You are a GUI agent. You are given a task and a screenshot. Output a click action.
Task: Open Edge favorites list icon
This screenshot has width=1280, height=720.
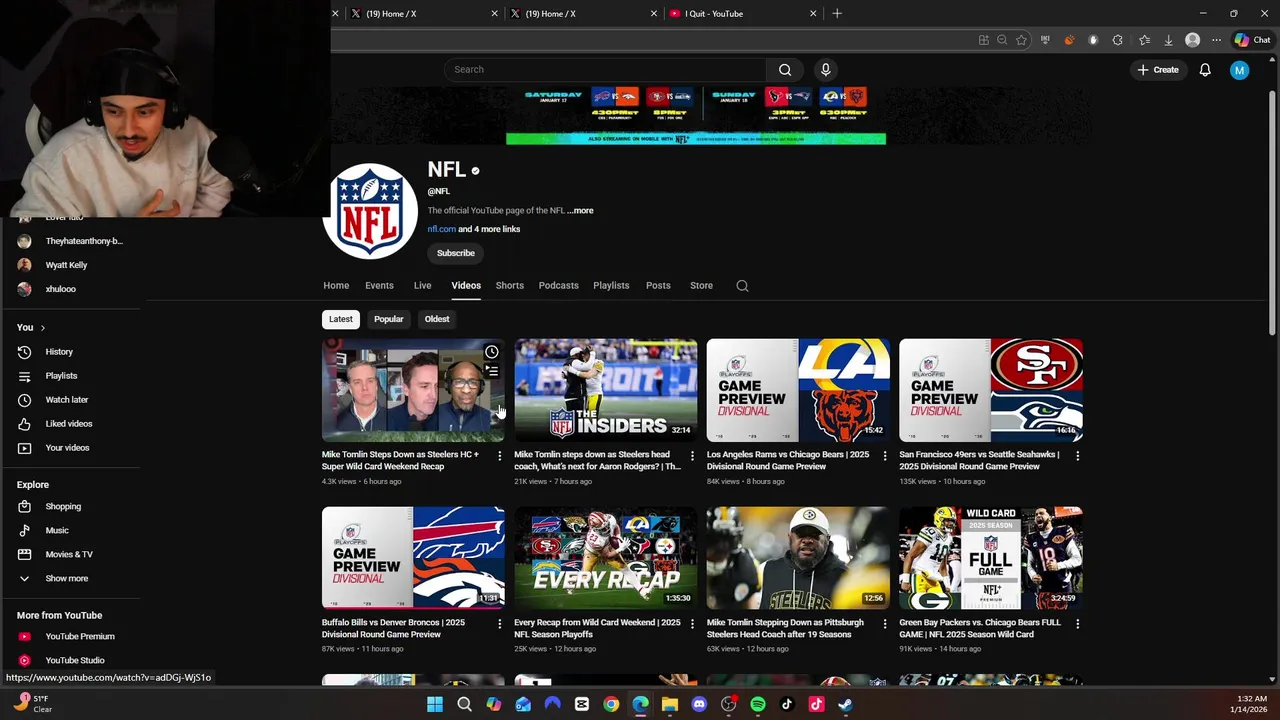pyautogui.click(x=1143, y=40)
